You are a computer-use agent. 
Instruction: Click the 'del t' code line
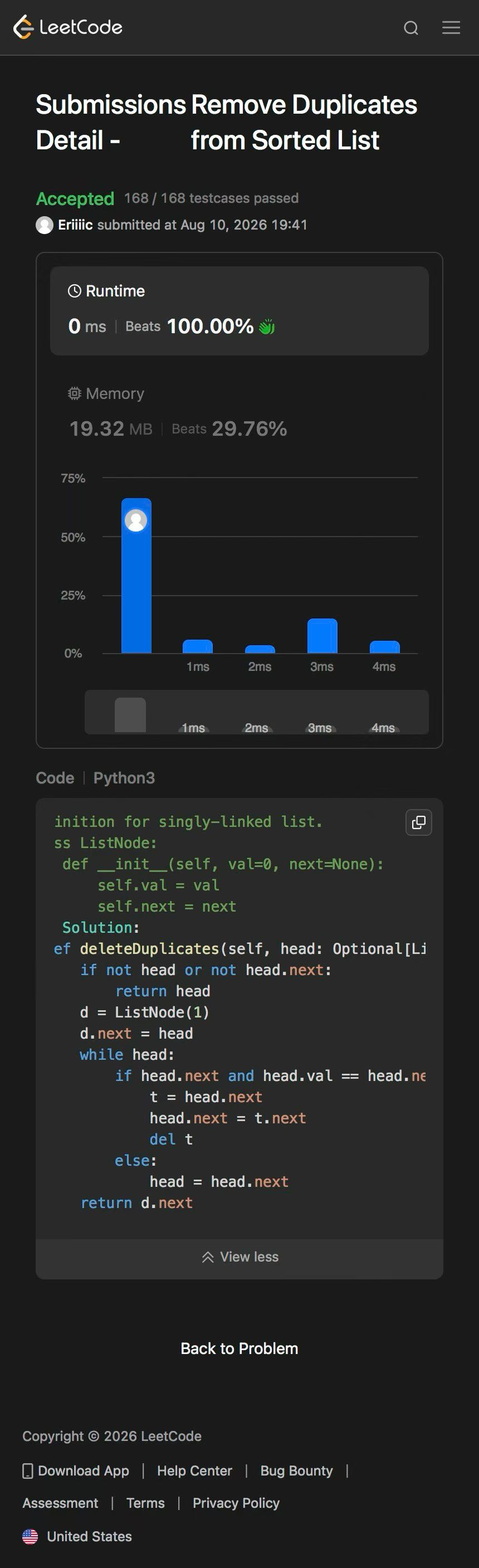coord(171,1140)
